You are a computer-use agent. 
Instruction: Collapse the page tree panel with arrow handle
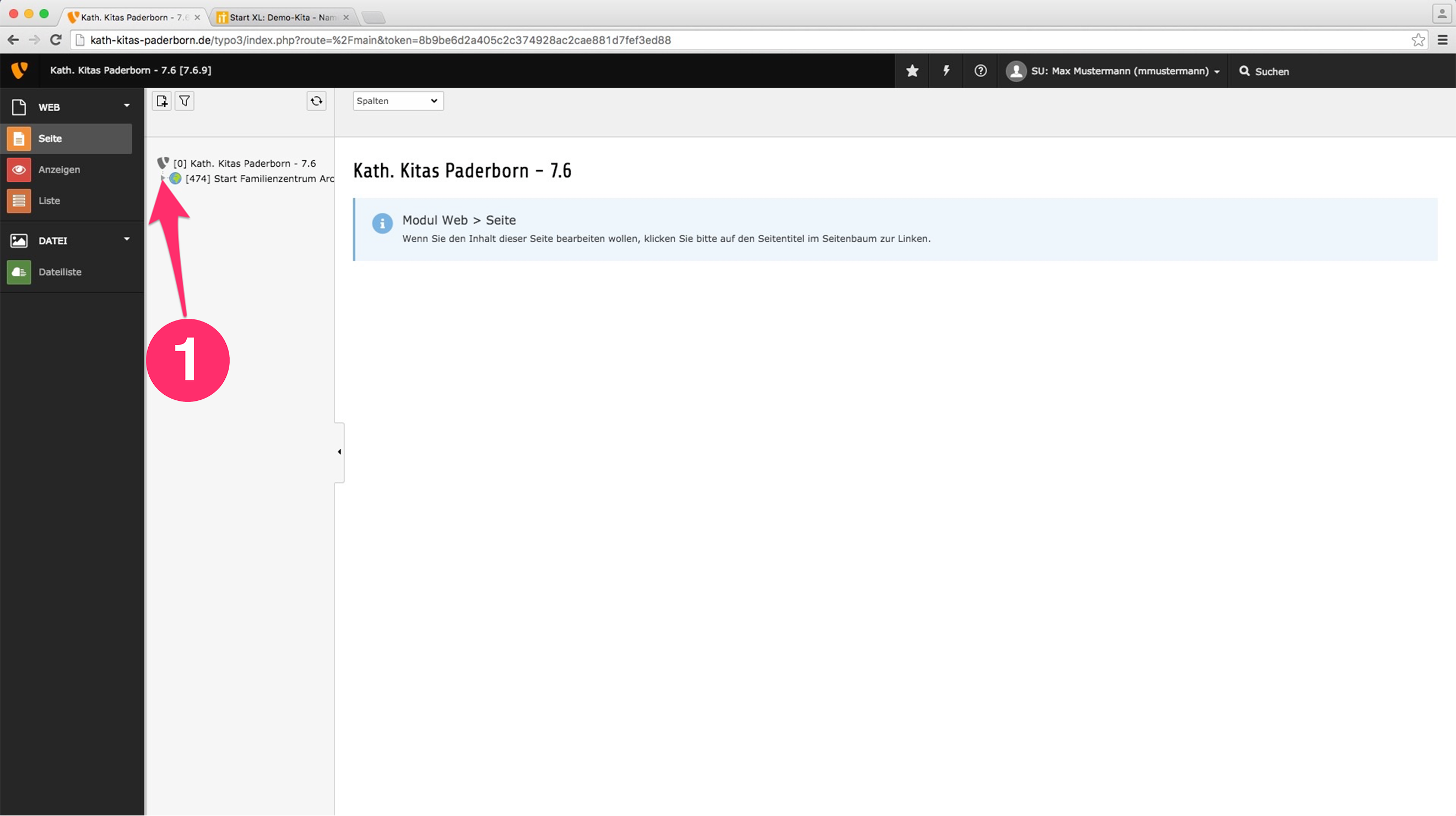pos(339,452)
